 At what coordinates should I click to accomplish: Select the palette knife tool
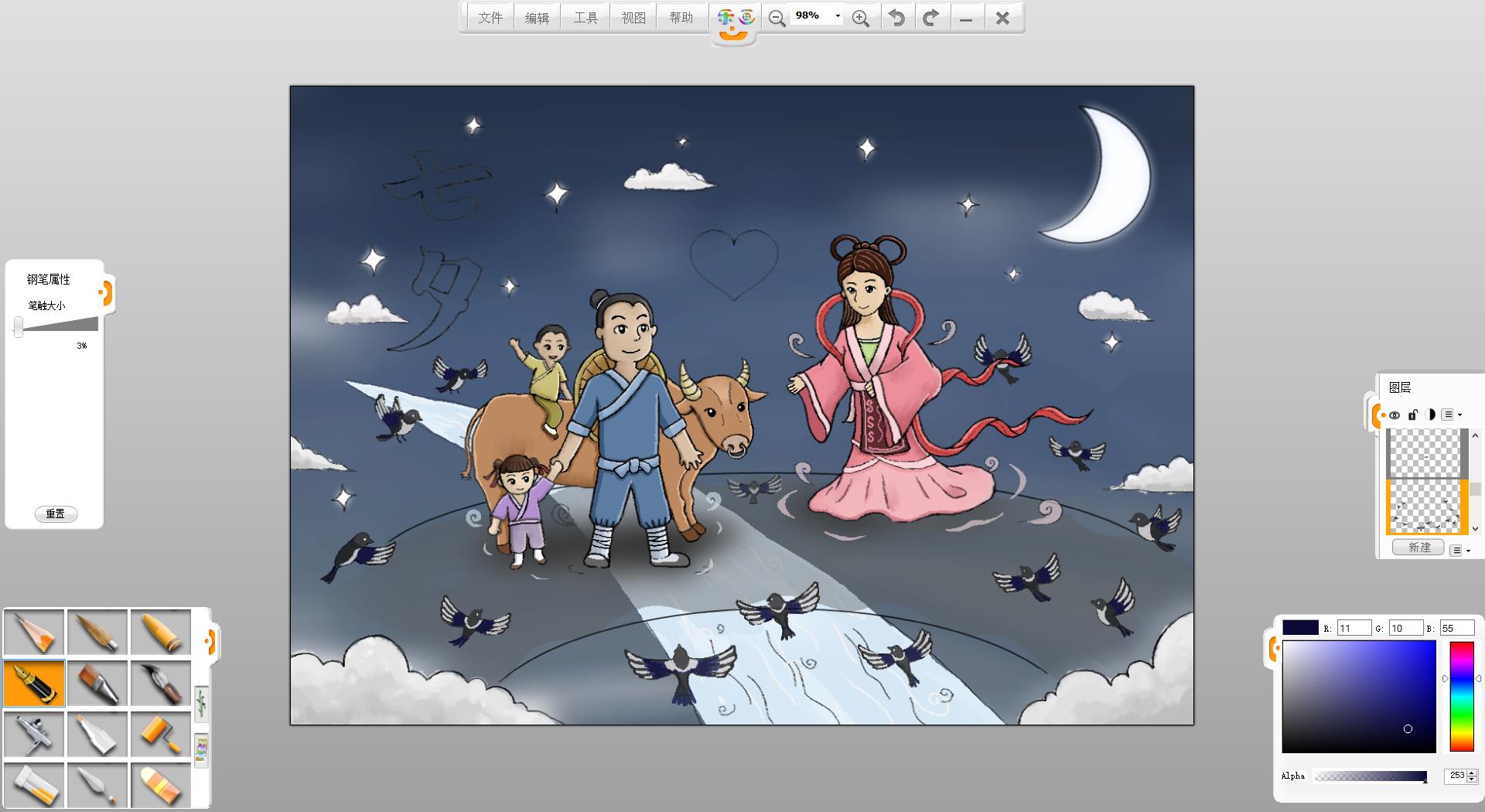(97, 785)
